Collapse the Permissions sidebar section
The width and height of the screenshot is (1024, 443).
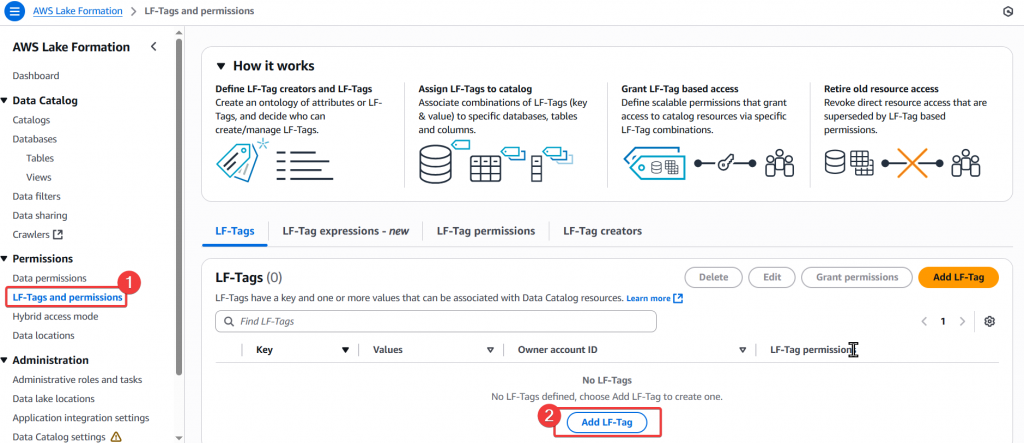[x=4, y=258]
